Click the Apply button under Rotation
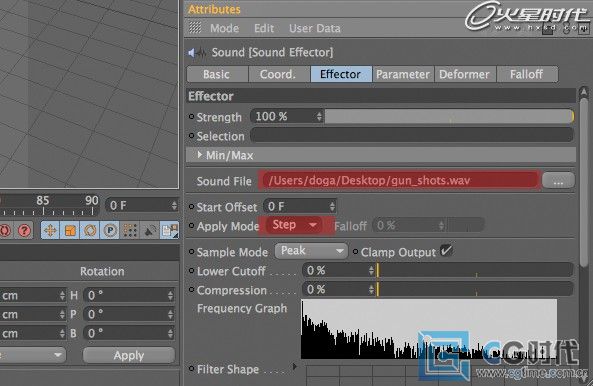 pyautogui.click(x=129, y=355)
